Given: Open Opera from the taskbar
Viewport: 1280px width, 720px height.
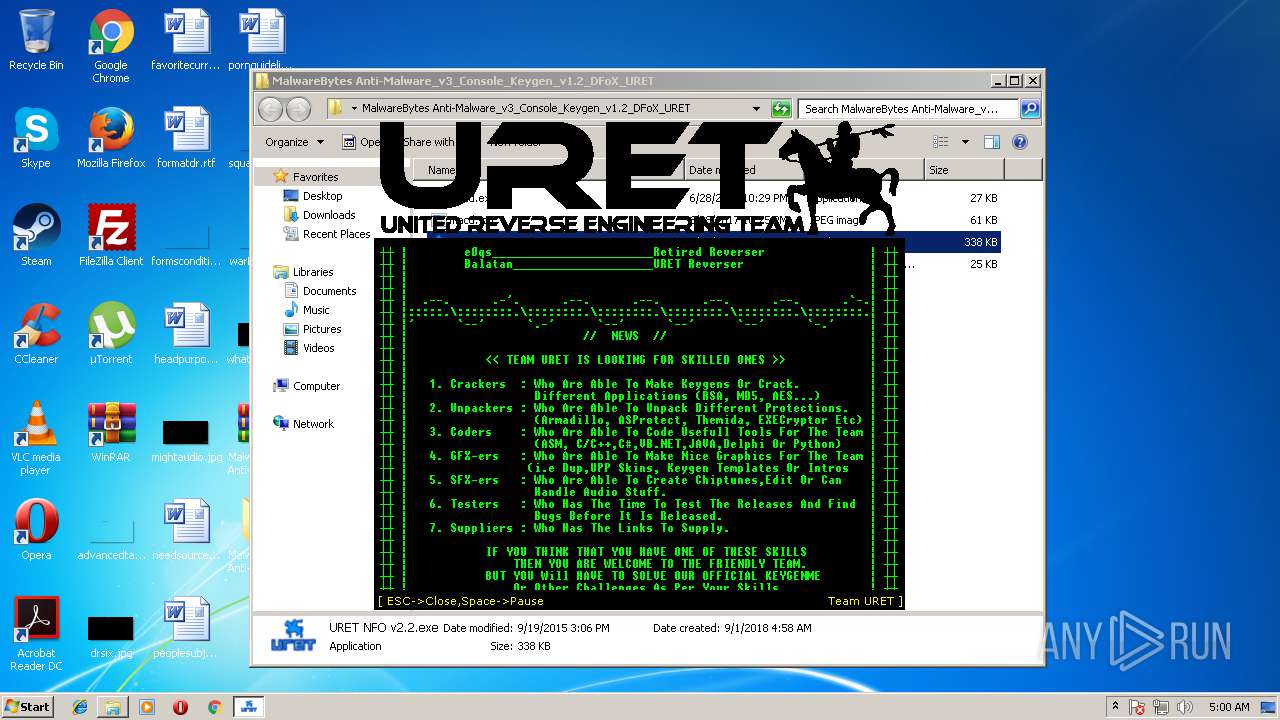Looking at the screenshot, I should point(180,707).
